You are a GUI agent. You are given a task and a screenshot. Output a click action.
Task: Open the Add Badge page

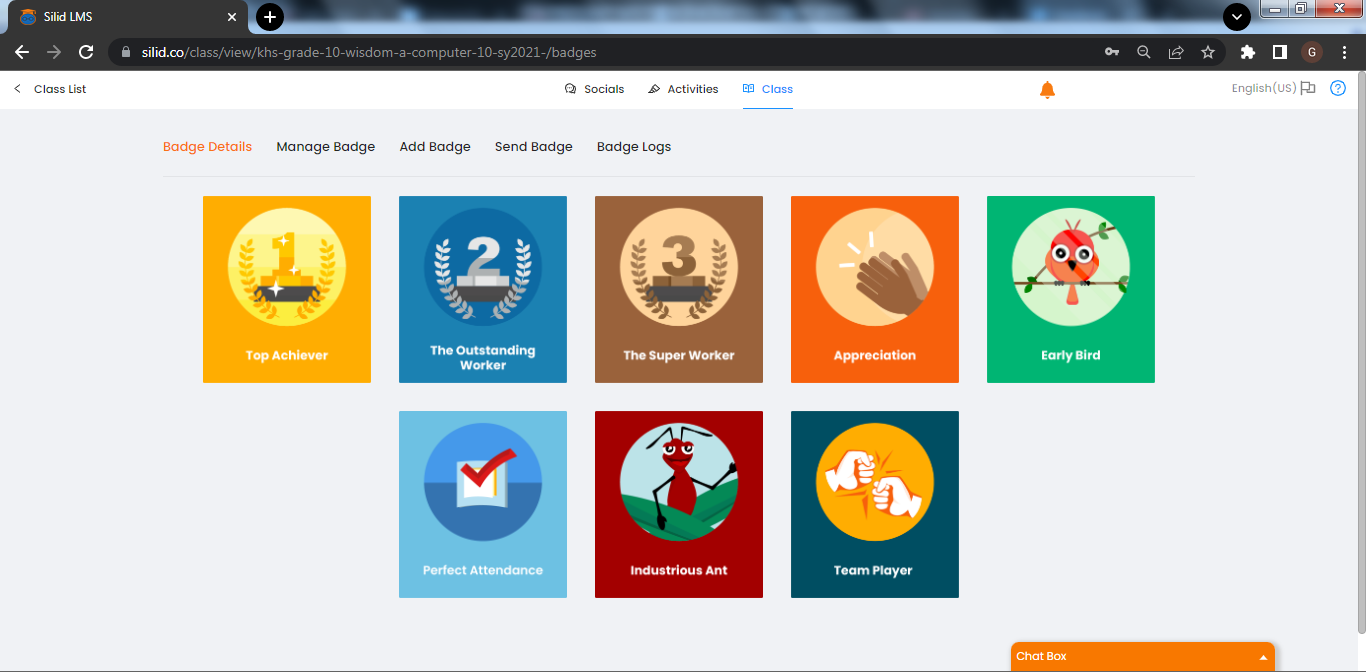tap(435, 146)
